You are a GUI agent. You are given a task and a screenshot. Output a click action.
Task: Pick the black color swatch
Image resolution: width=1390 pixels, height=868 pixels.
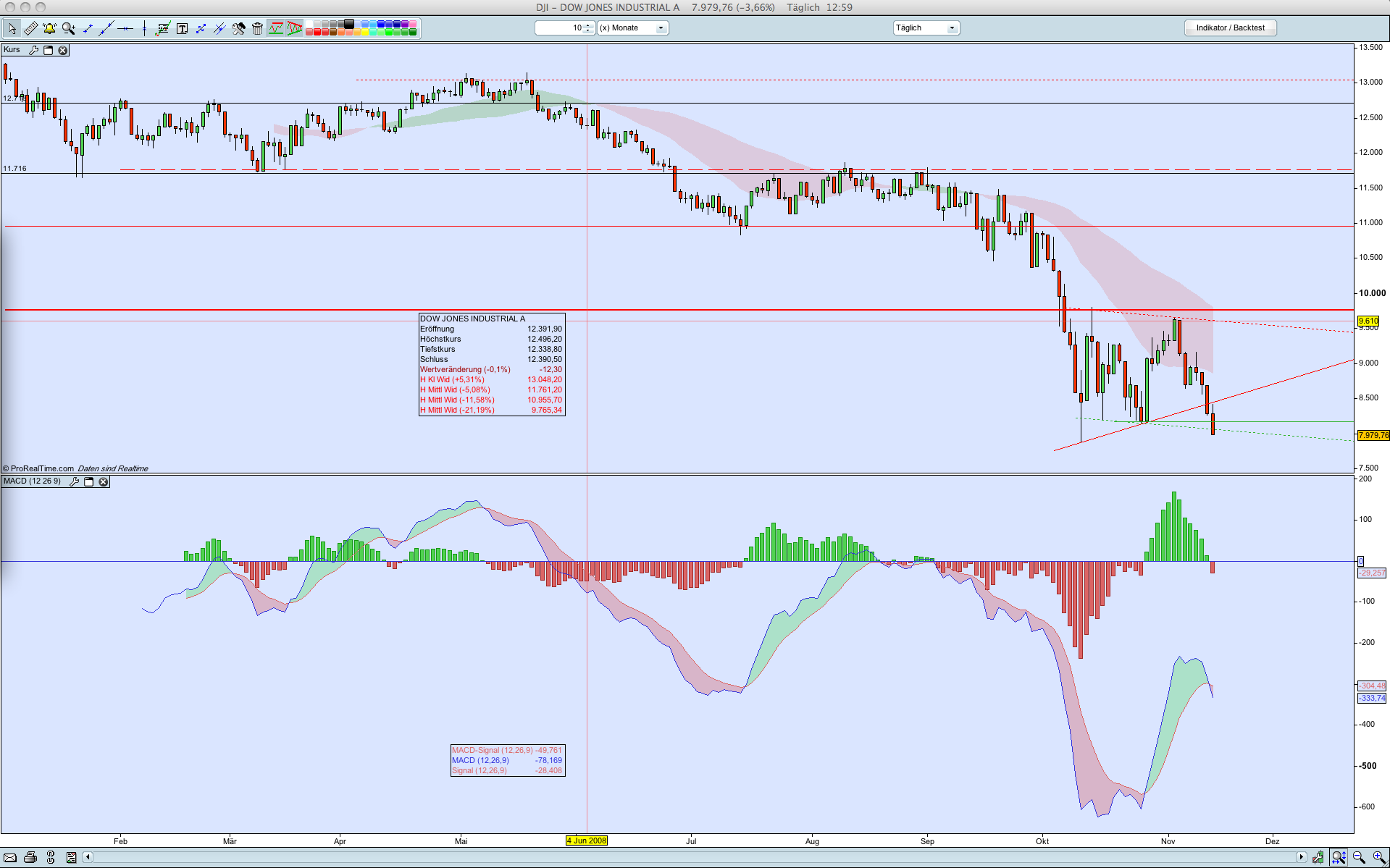(x=349, y=24)
